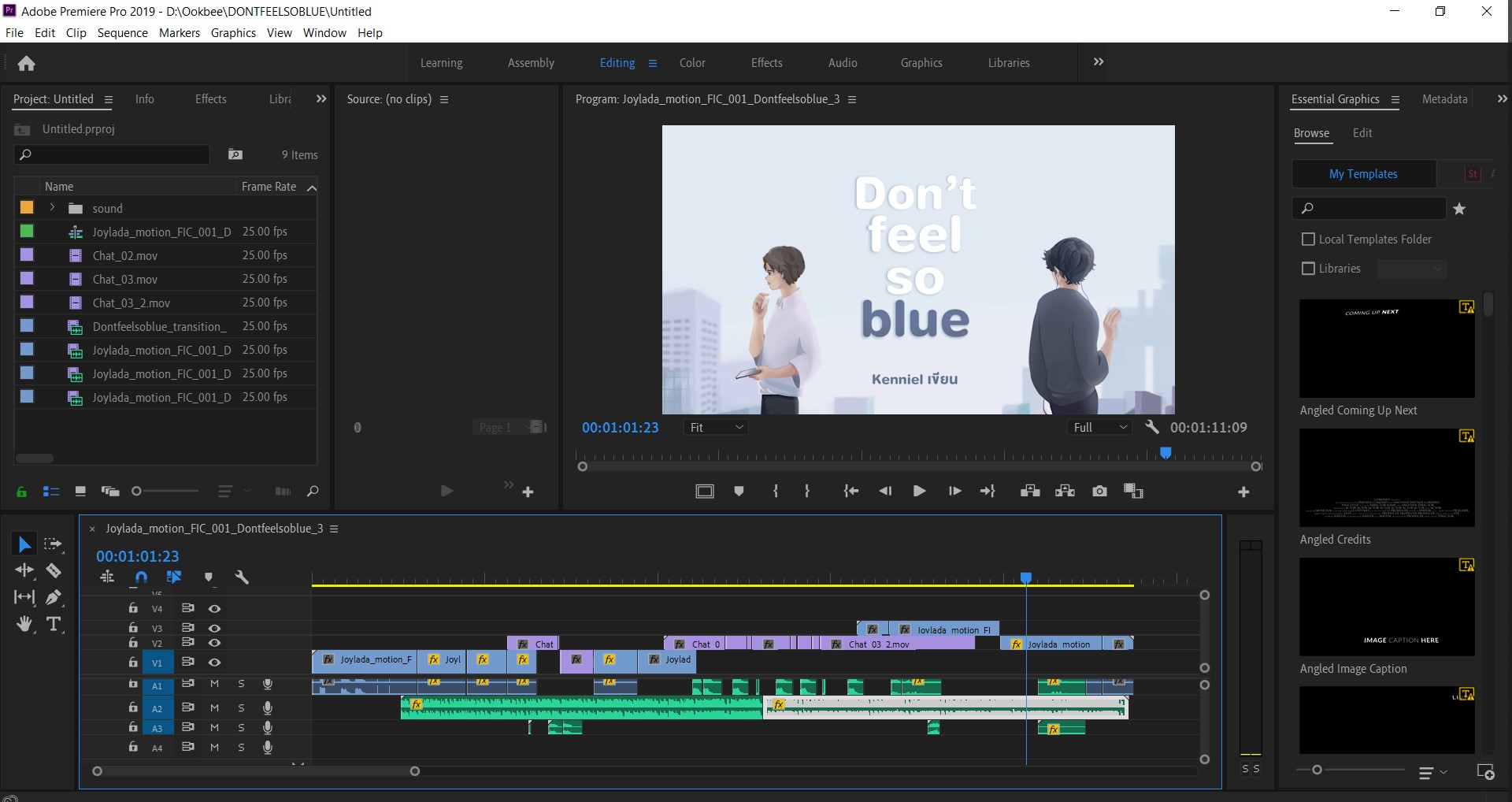Open the Sequence menu
The width and height of the screenshot is (1512, 802).
122,33
